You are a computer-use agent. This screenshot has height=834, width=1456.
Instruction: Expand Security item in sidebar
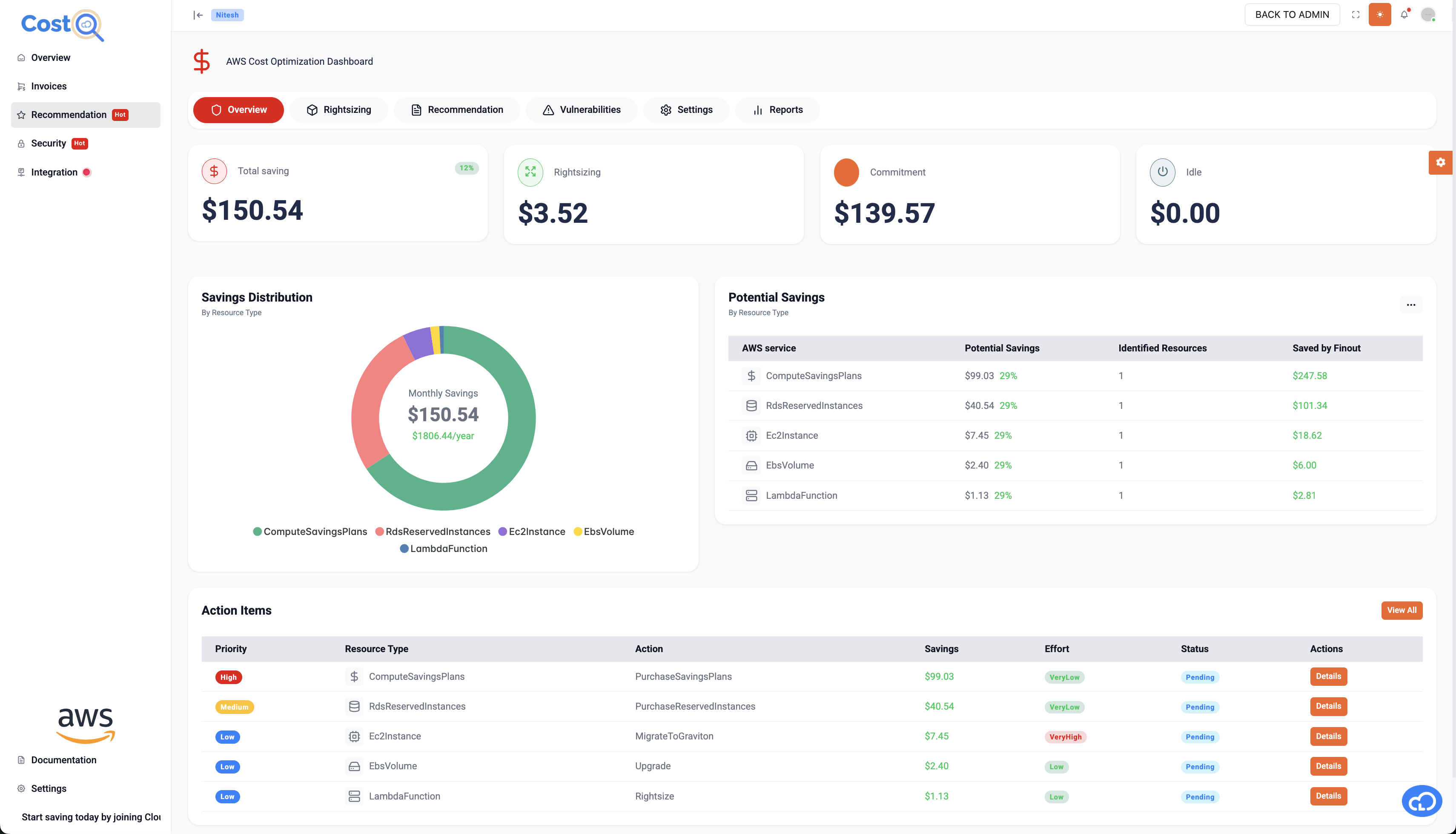point(49,143)
